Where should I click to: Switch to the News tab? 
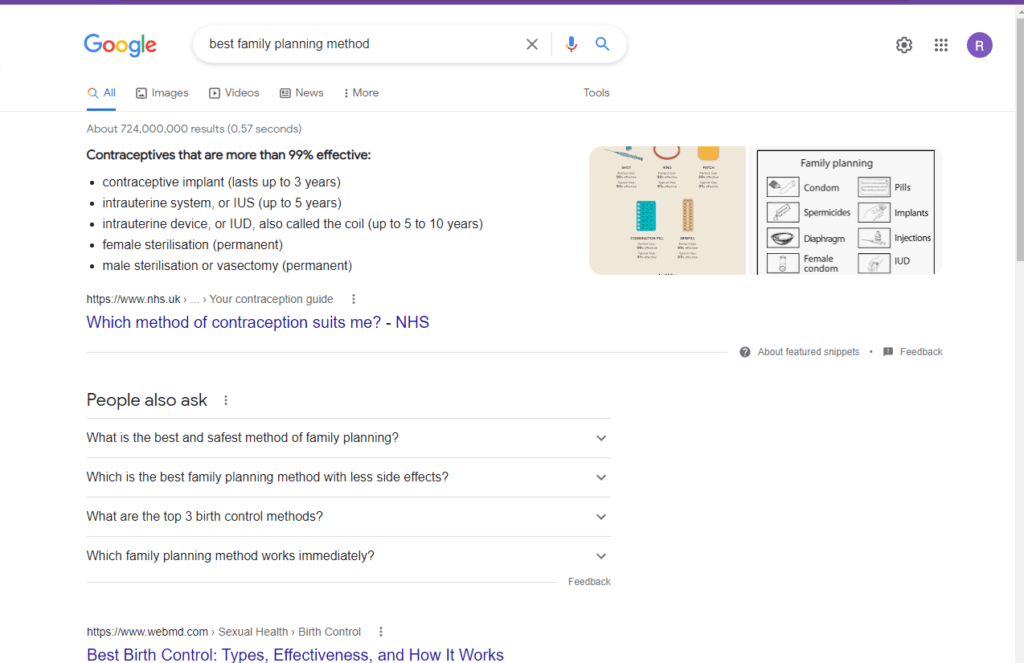coord(302,93)
